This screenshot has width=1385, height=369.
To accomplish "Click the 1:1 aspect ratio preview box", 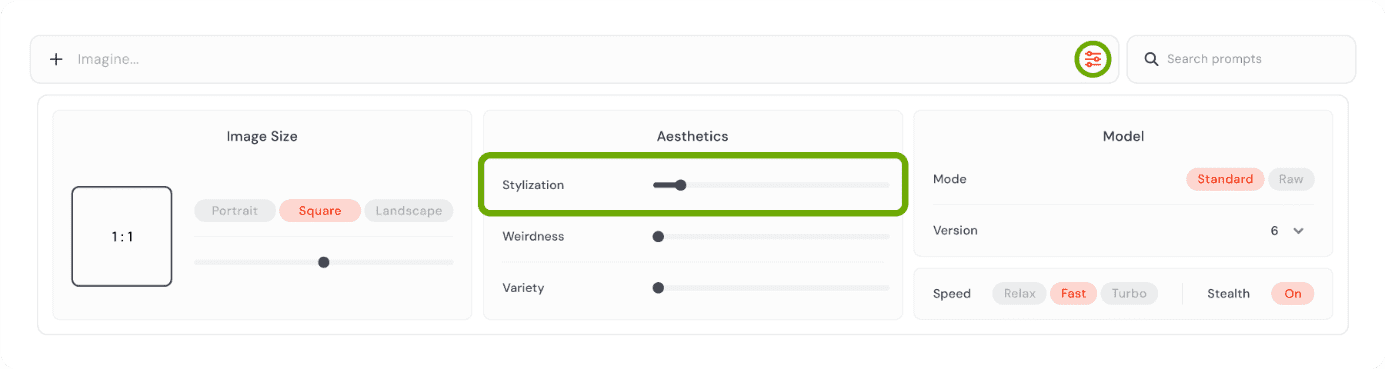I will click(x=122, y=237).
